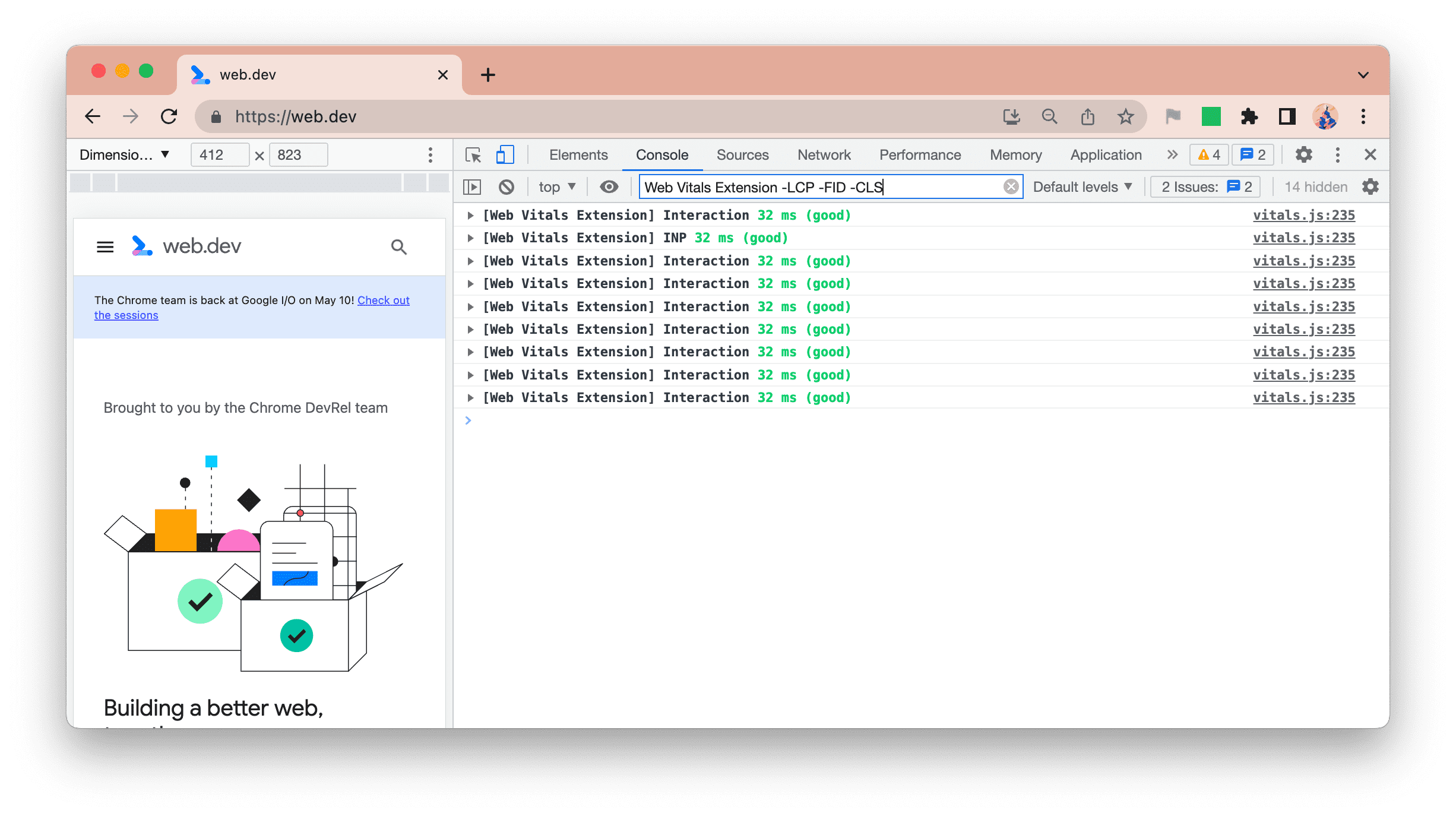Click the inspect element cursor icon
The width and height of the screenshot is (1456, 816).
click(474, 154)
